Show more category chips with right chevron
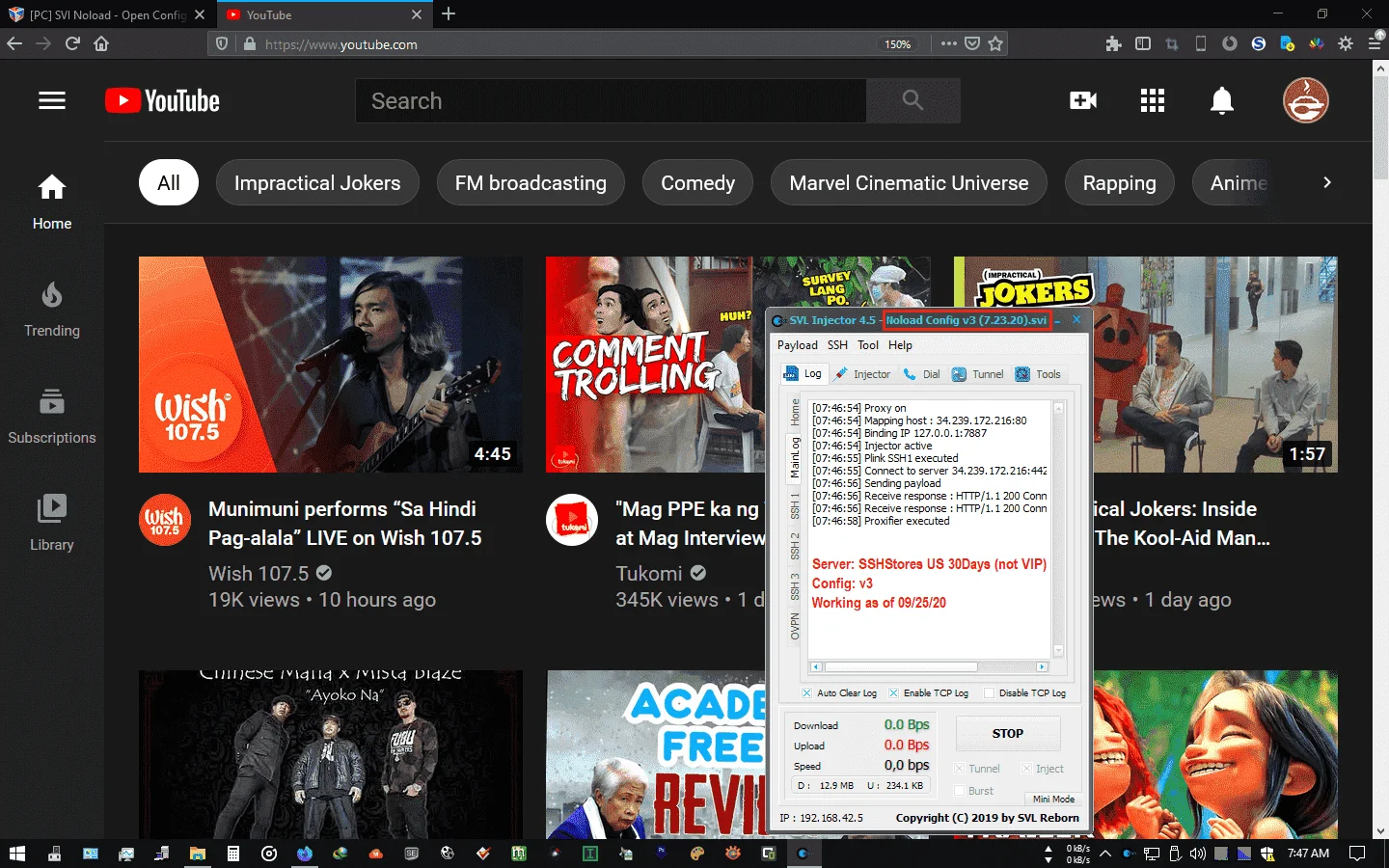 click(1327, 182)
